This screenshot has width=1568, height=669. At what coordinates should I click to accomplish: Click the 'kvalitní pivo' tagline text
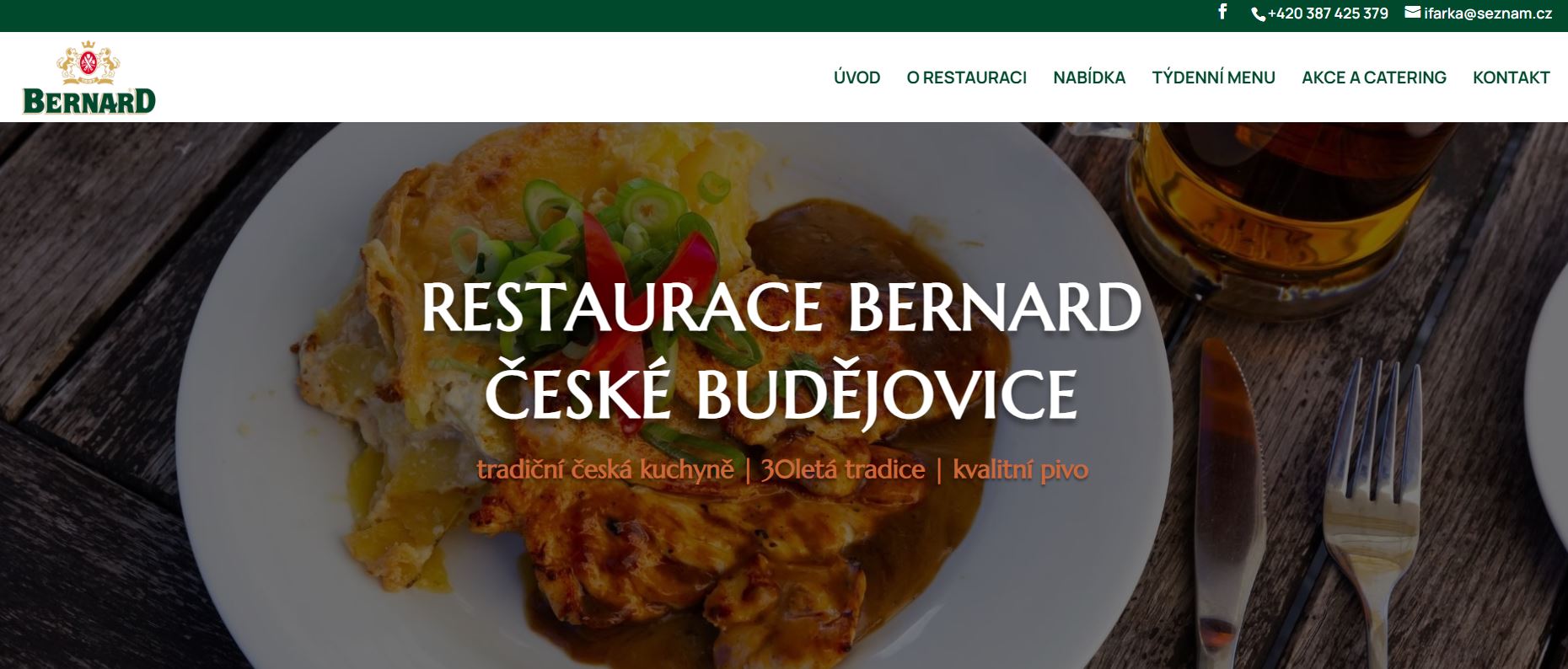click(x=1020, y=469)
